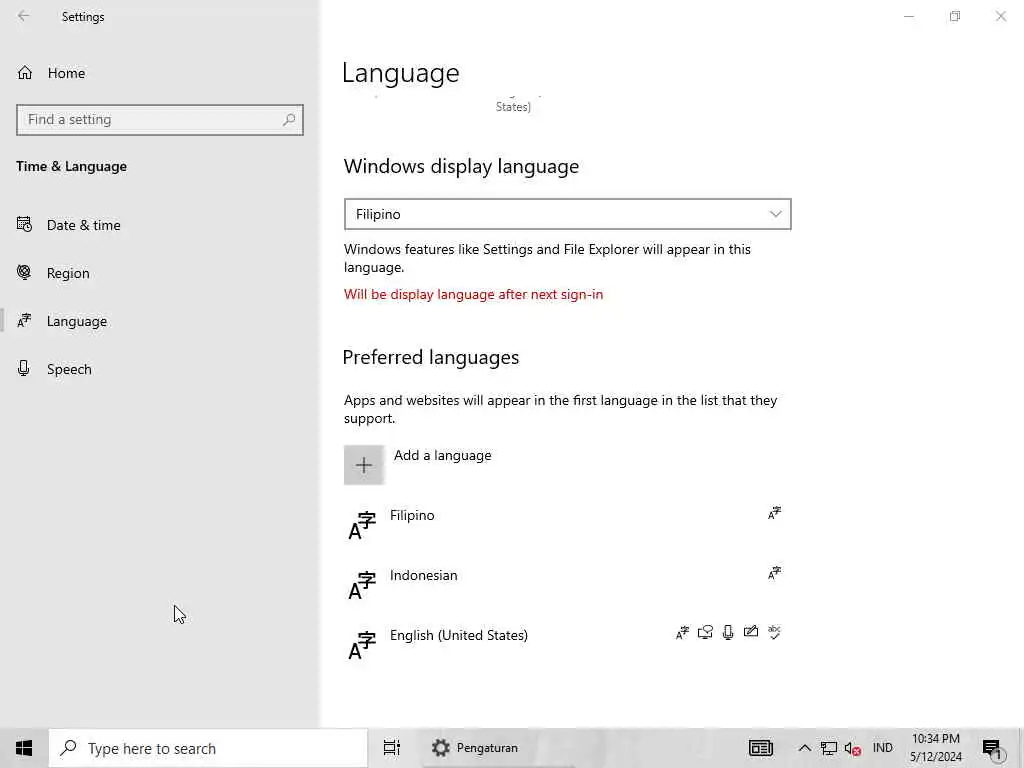Open Home in Settings sidebar
The width and height of the screenshot is (1024, 768).
pyautogui.click(x=66, y=73)
